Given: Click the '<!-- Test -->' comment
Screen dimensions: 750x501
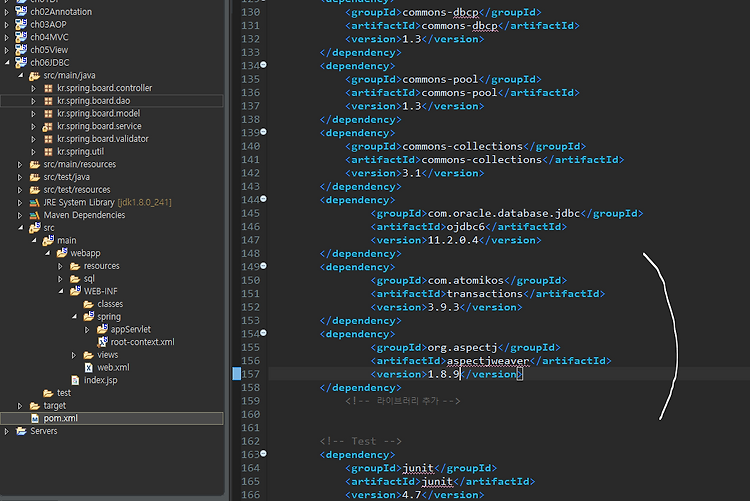Looking at the screenshot, I should point(361,441).
